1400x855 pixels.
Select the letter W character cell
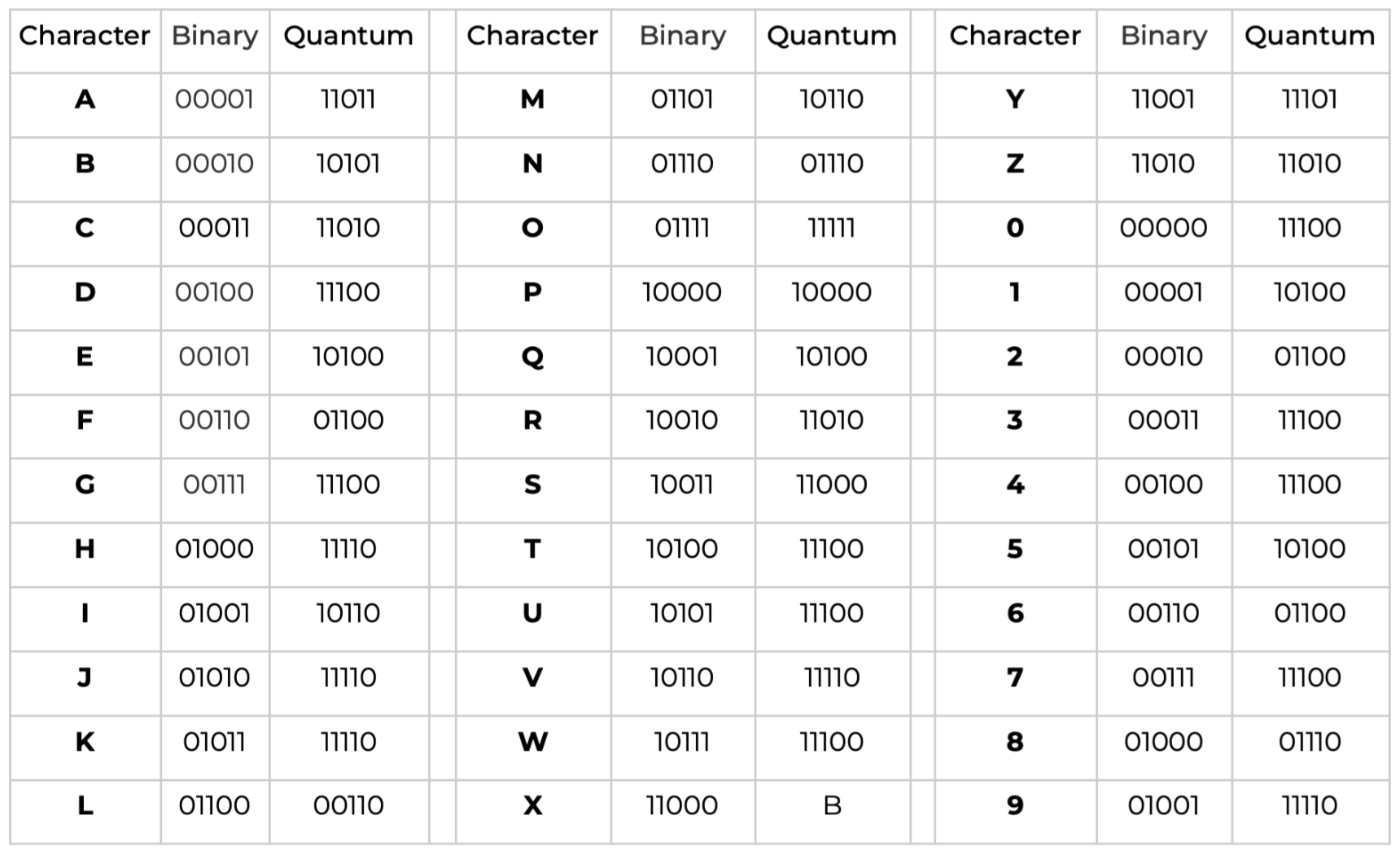532,742
